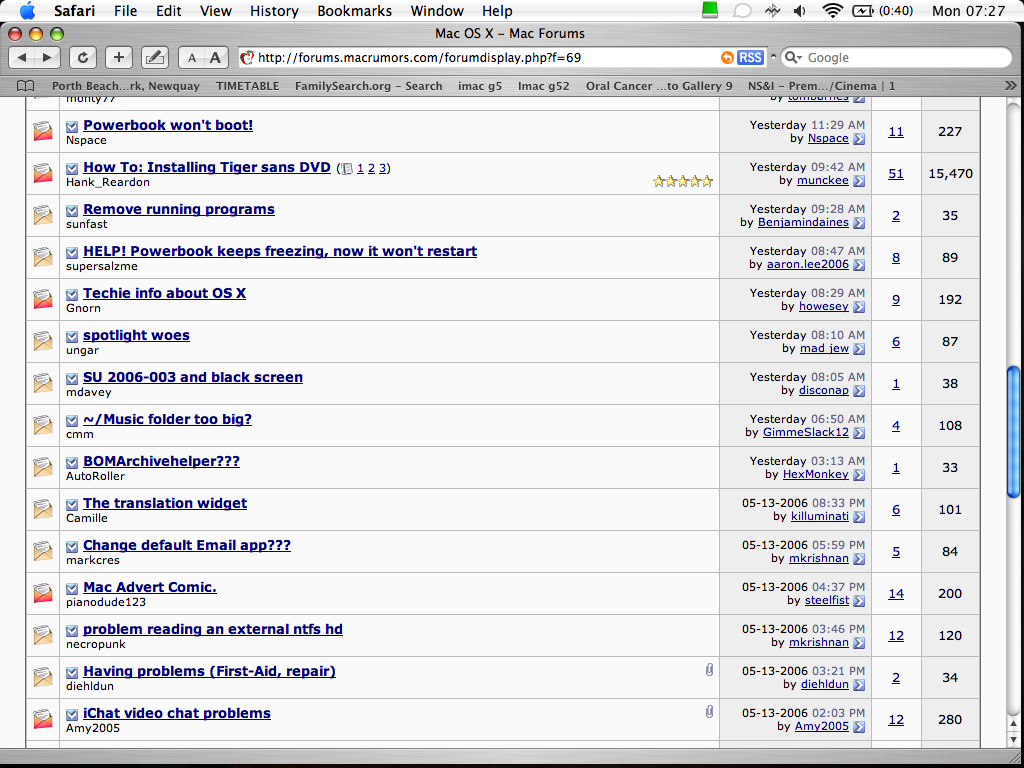Go forward with the Safari forward arrow

[x=47, y=57]
